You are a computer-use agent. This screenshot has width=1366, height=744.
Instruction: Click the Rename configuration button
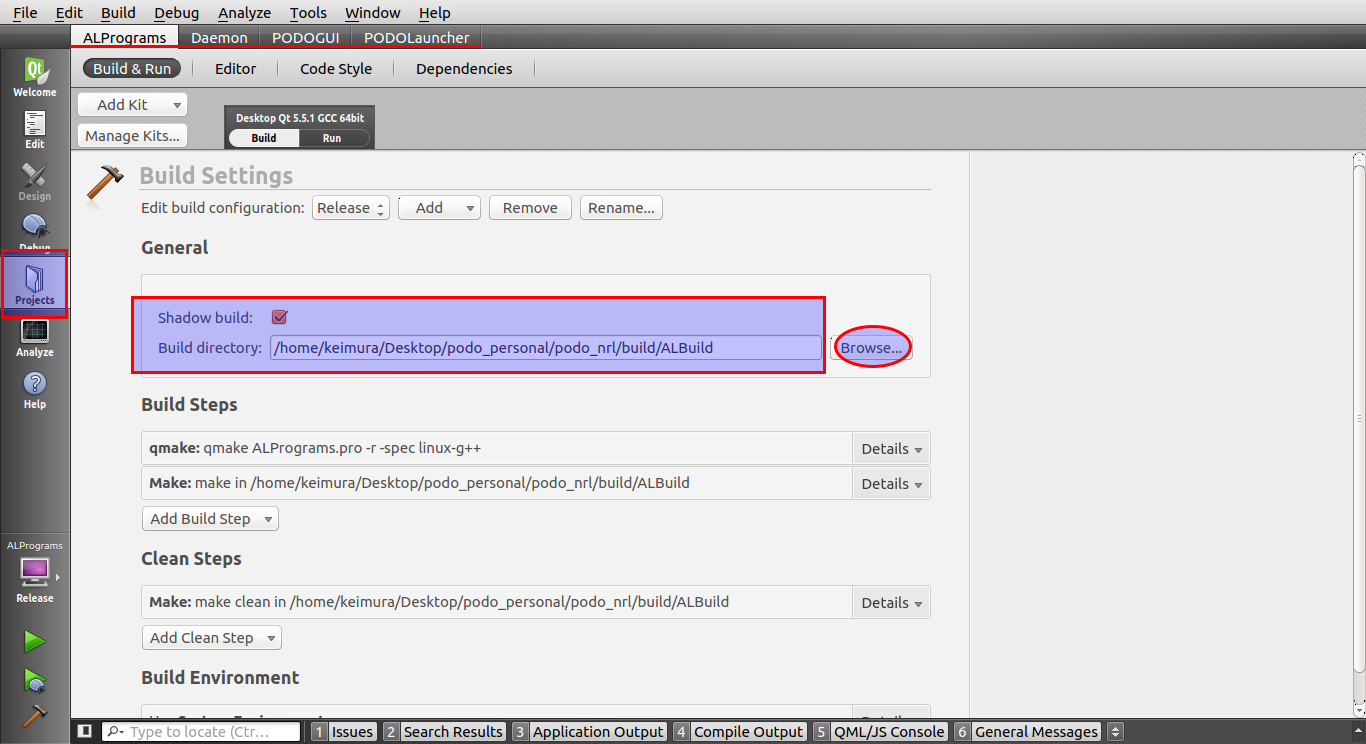pyautogui.click(x=621, y=208)
